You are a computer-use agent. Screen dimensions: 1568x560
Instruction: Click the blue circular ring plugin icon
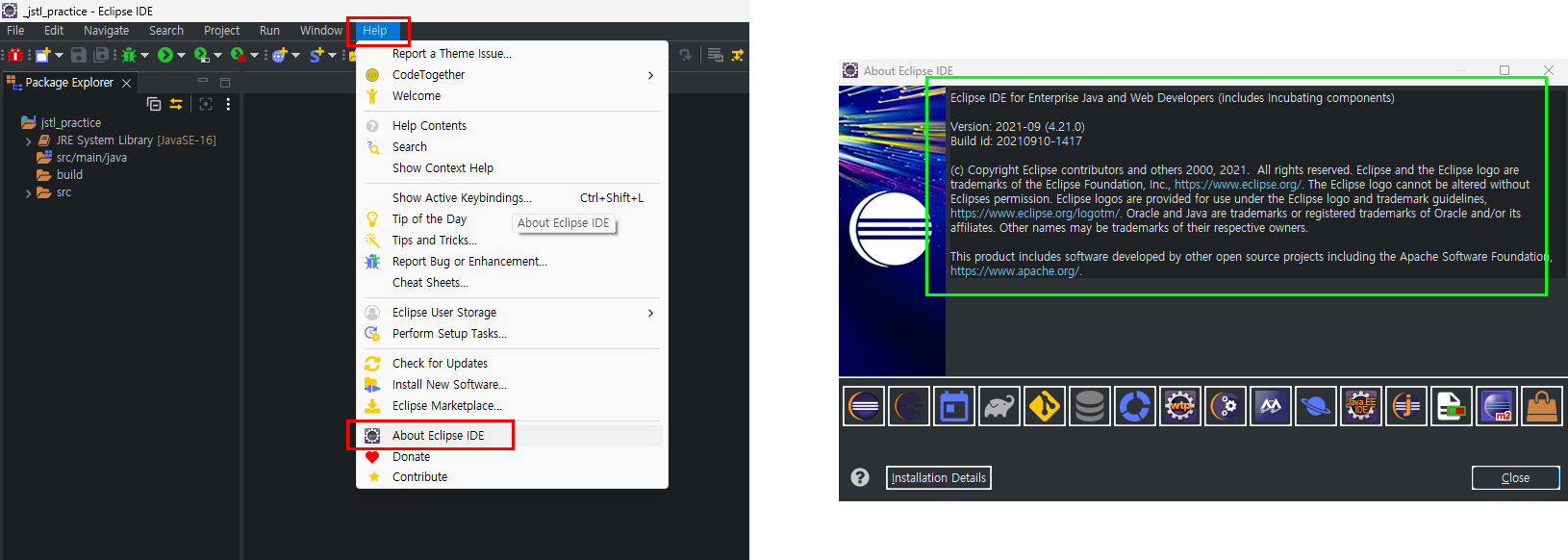pyautogui.click(x=1134, y=406)
